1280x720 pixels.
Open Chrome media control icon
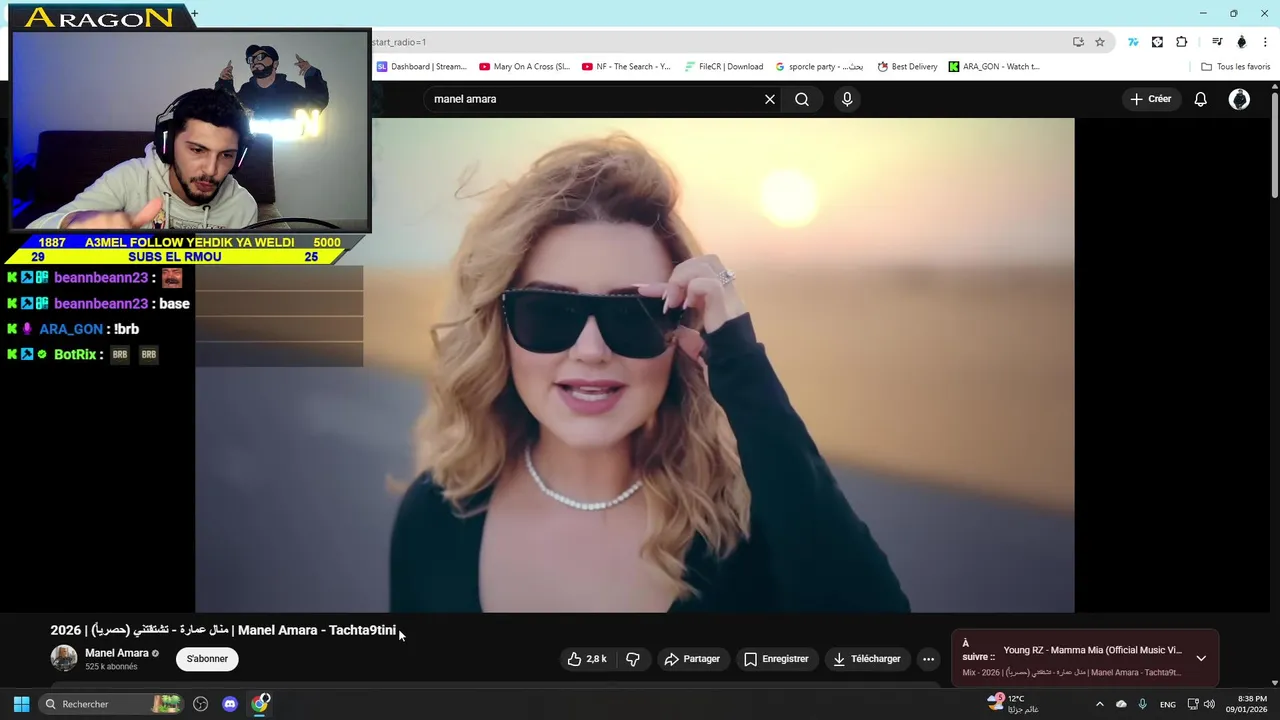[x=1217, y=42]
